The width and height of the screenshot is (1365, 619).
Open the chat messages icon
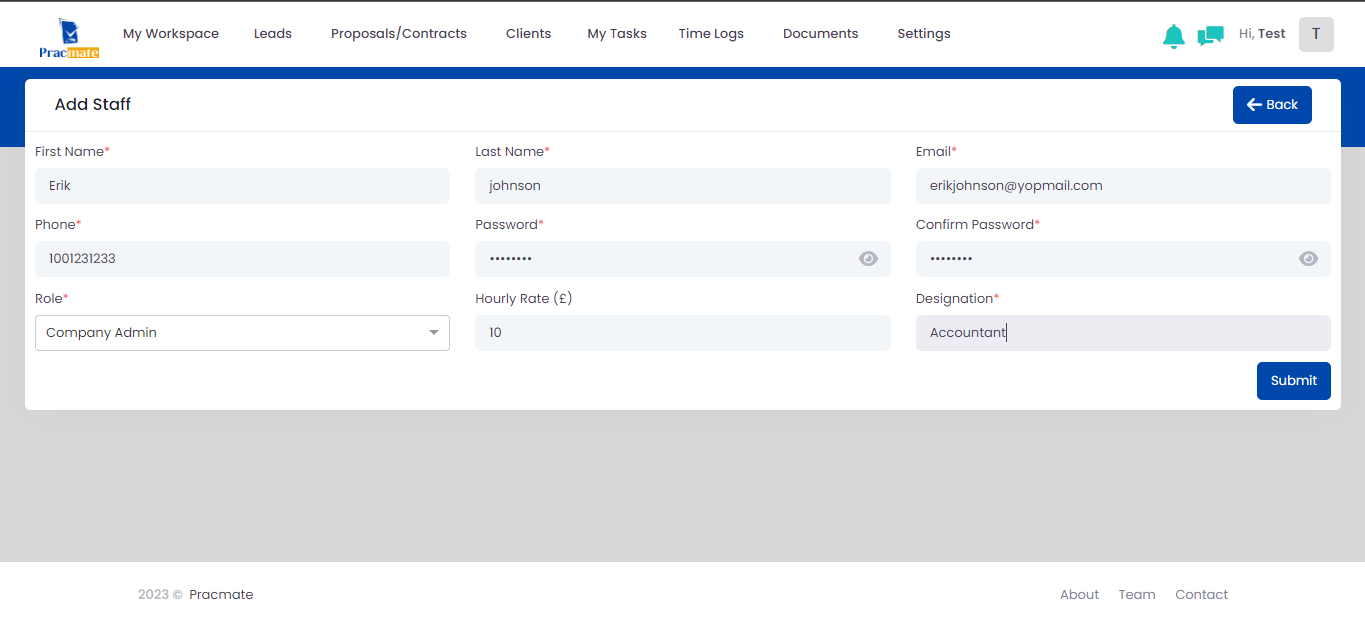[1210, 36]
